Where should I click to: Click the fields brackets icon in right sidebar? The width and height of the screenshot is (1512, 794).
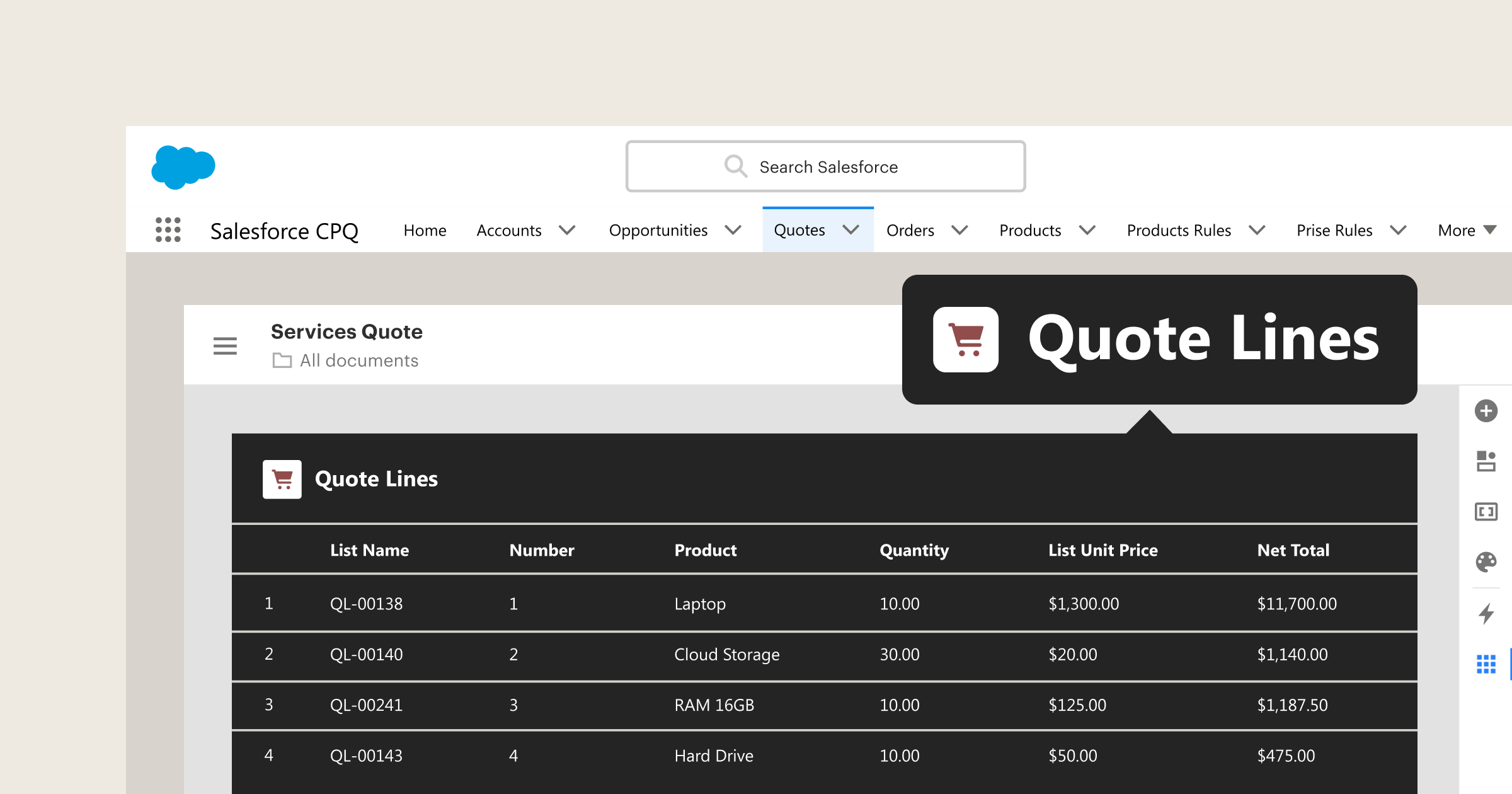(1486, 512)
